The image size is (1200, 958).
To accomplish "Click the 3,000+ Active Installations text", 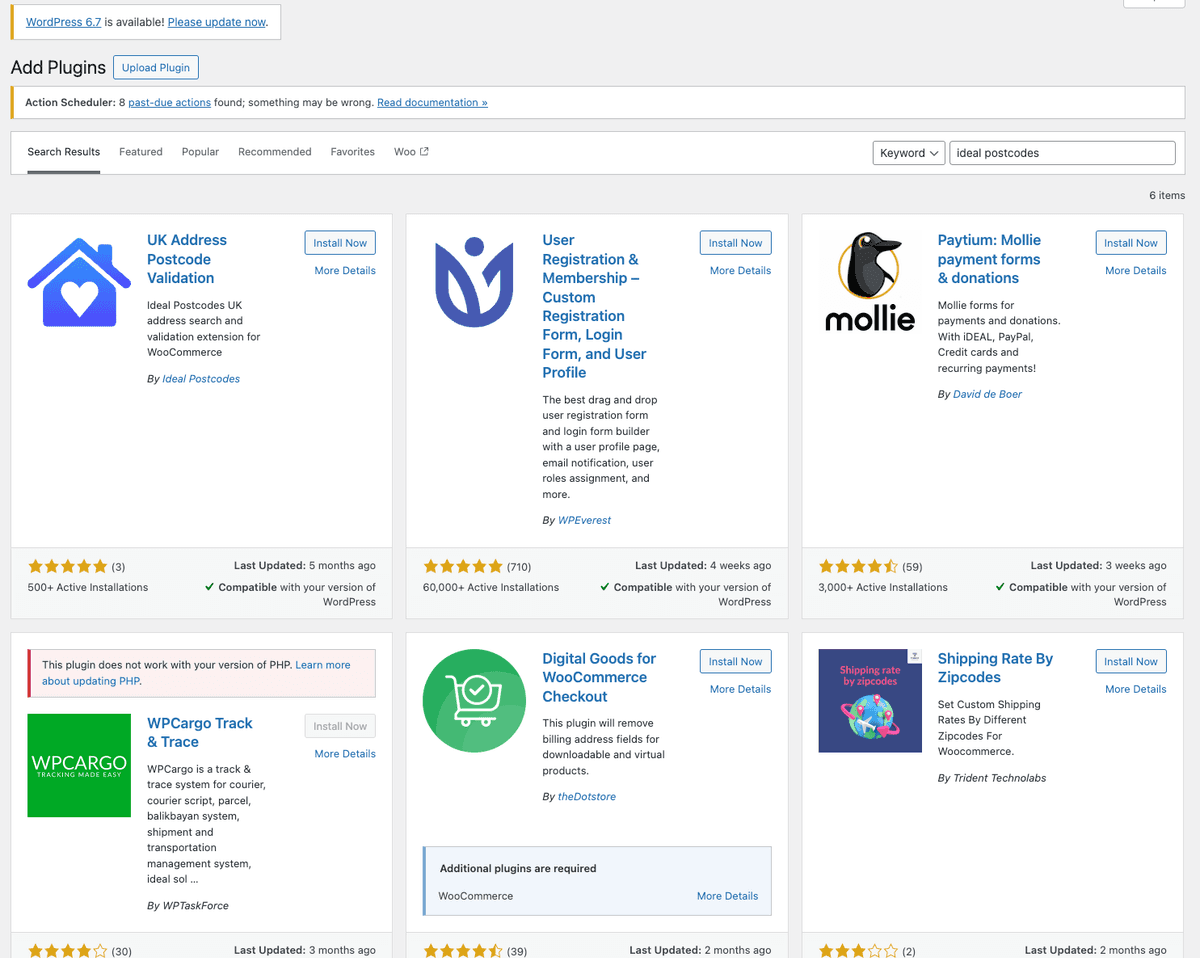I will [x=883, y=588].
